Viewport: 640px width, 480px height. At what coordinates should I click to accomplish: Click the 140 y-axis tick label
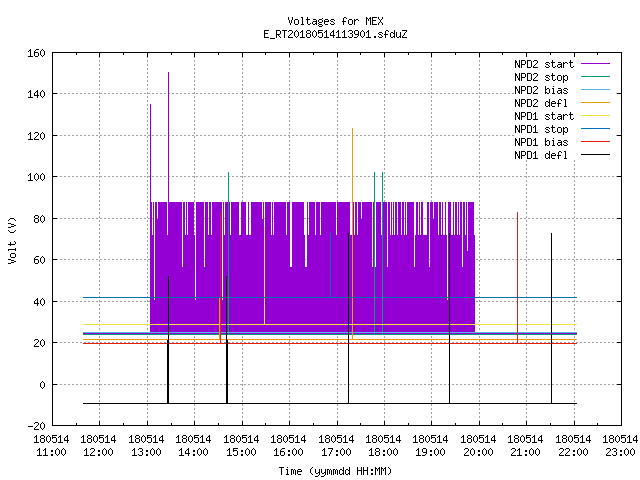pyautogui.click(x=36, y=94)
